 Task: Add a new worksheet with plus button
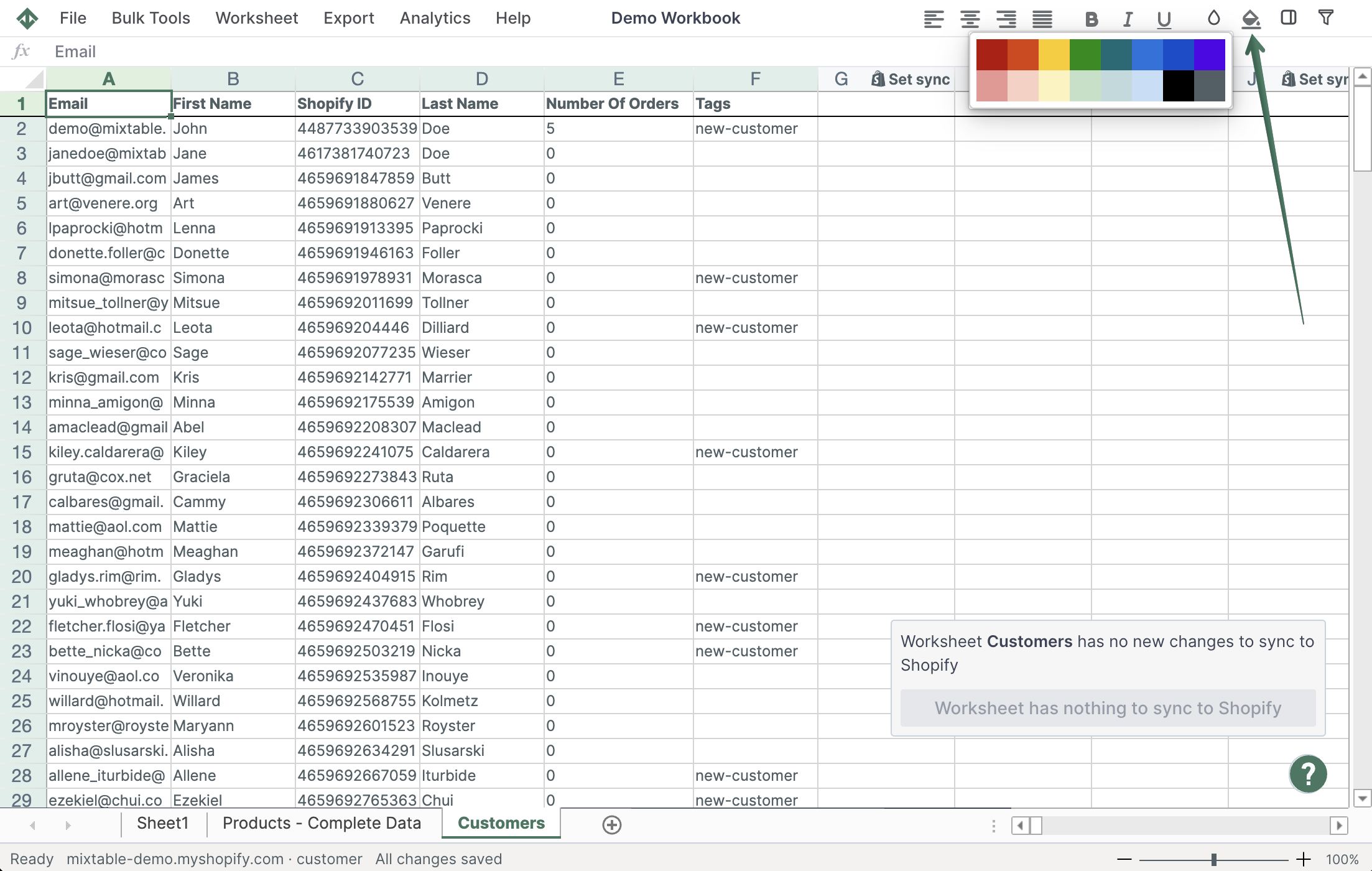[611, 824]
